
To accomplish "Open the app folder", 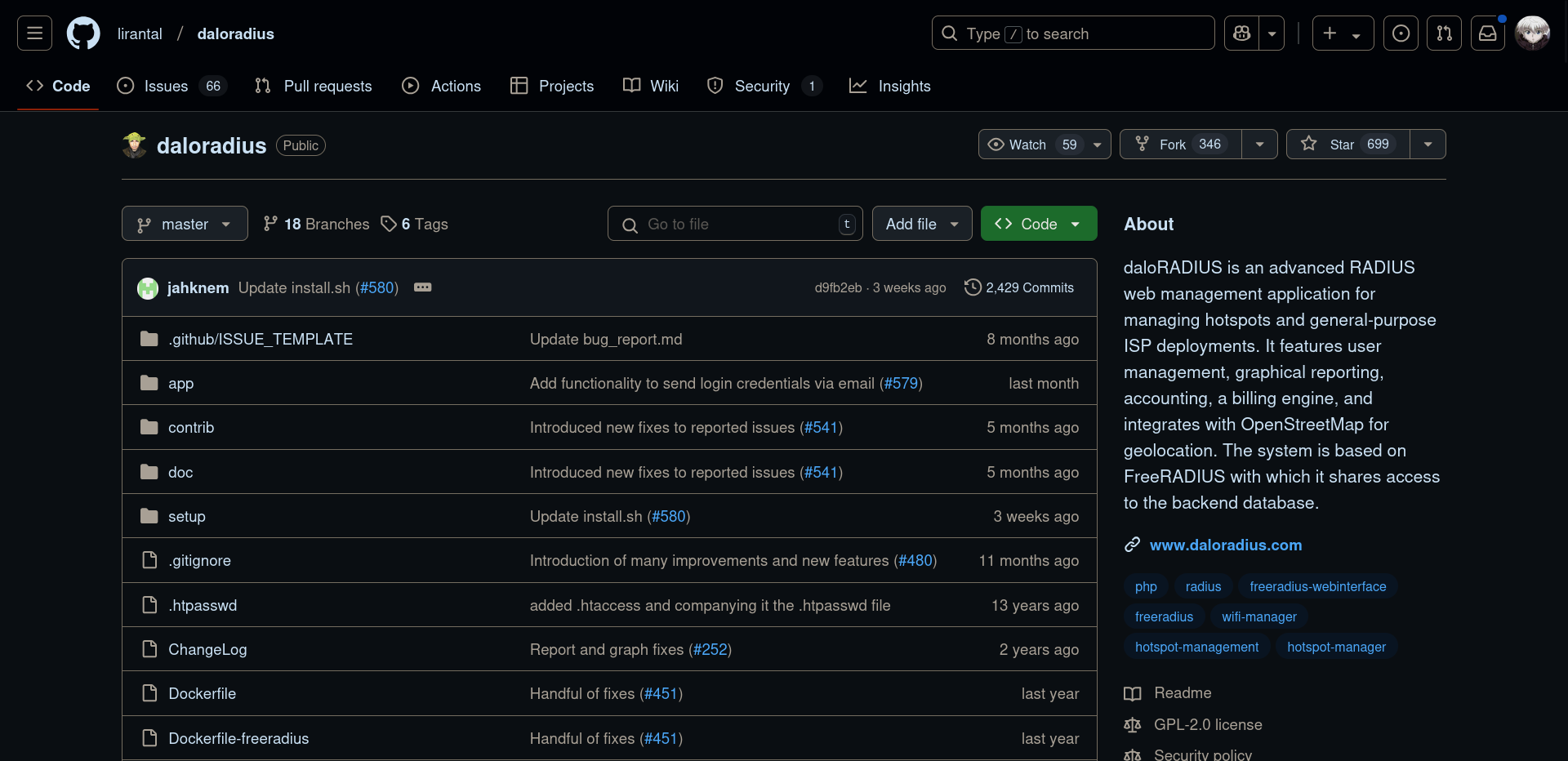I will click(x=180, y=384).
